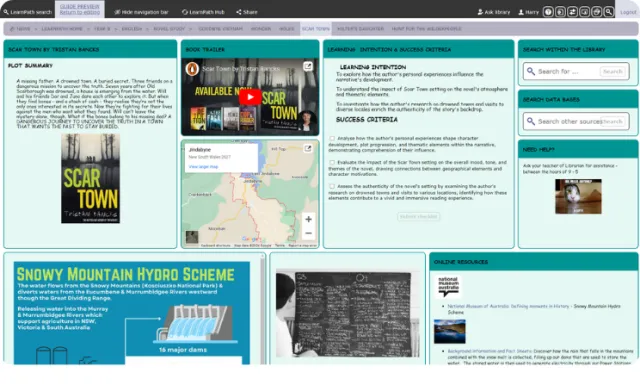Image resolution: width=640 pixels, height=385 pixels.
Task: Play the Scar Town book trailer video
Action: 250,97
